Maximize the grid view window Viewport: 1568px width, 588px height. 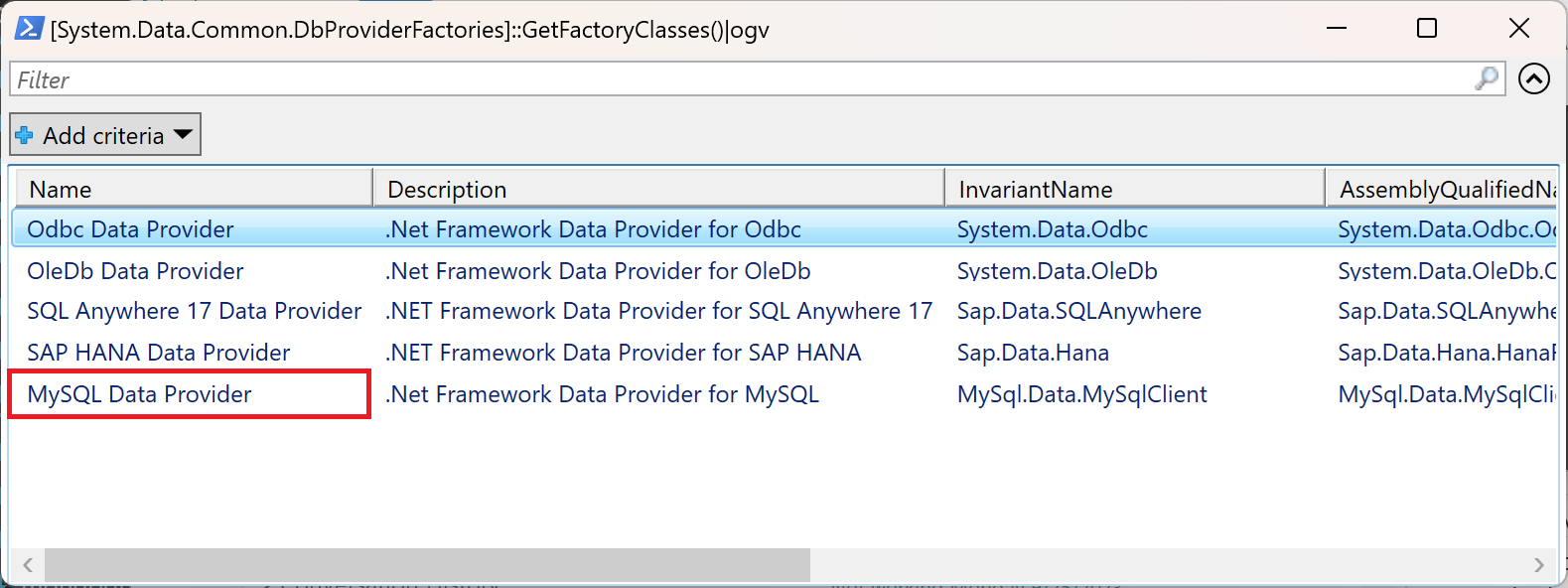coord(1426,29)
